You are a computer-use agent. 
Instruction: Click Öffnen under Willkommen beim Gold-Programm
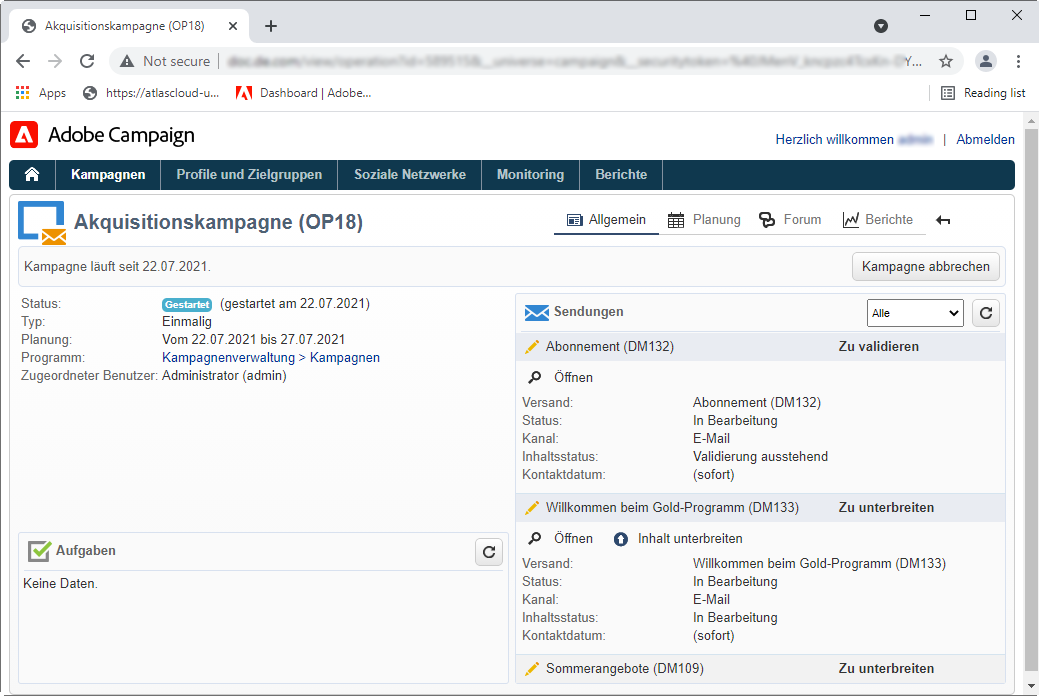tap(573, 538)
